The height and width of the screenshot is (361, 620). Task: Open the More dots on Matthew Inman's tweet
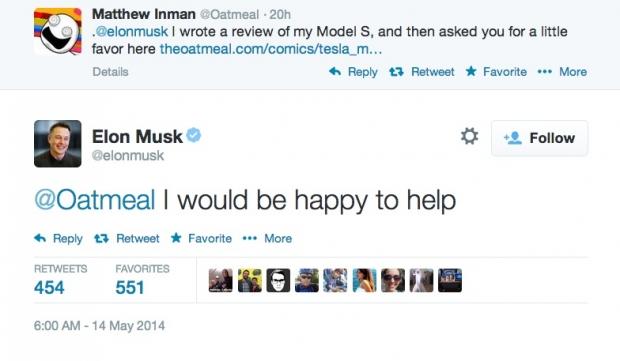pos(544,72)
